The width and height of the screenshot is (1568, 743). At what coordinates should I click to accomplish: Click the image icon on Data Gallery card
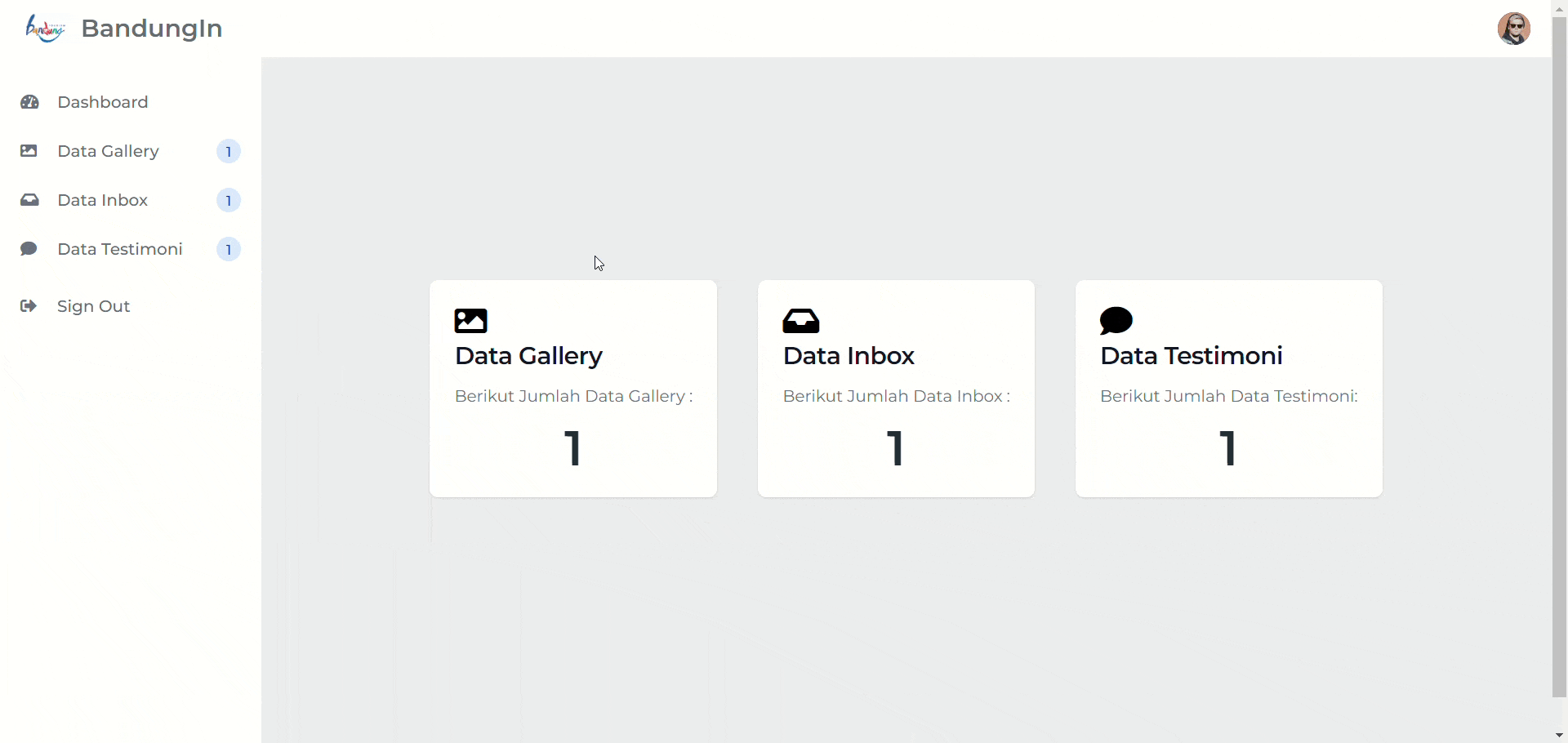(x=470, y=321)
